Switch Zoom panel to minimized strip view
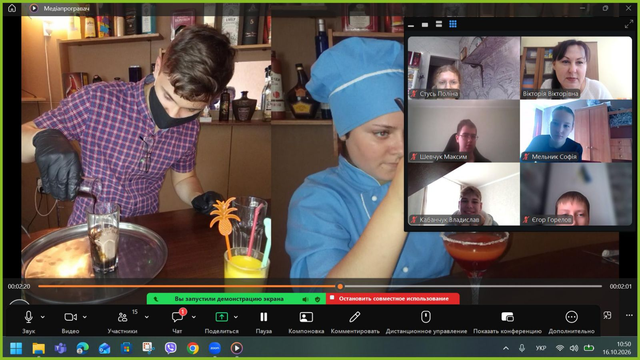This screenshot has height=360, width=640. 411,25
